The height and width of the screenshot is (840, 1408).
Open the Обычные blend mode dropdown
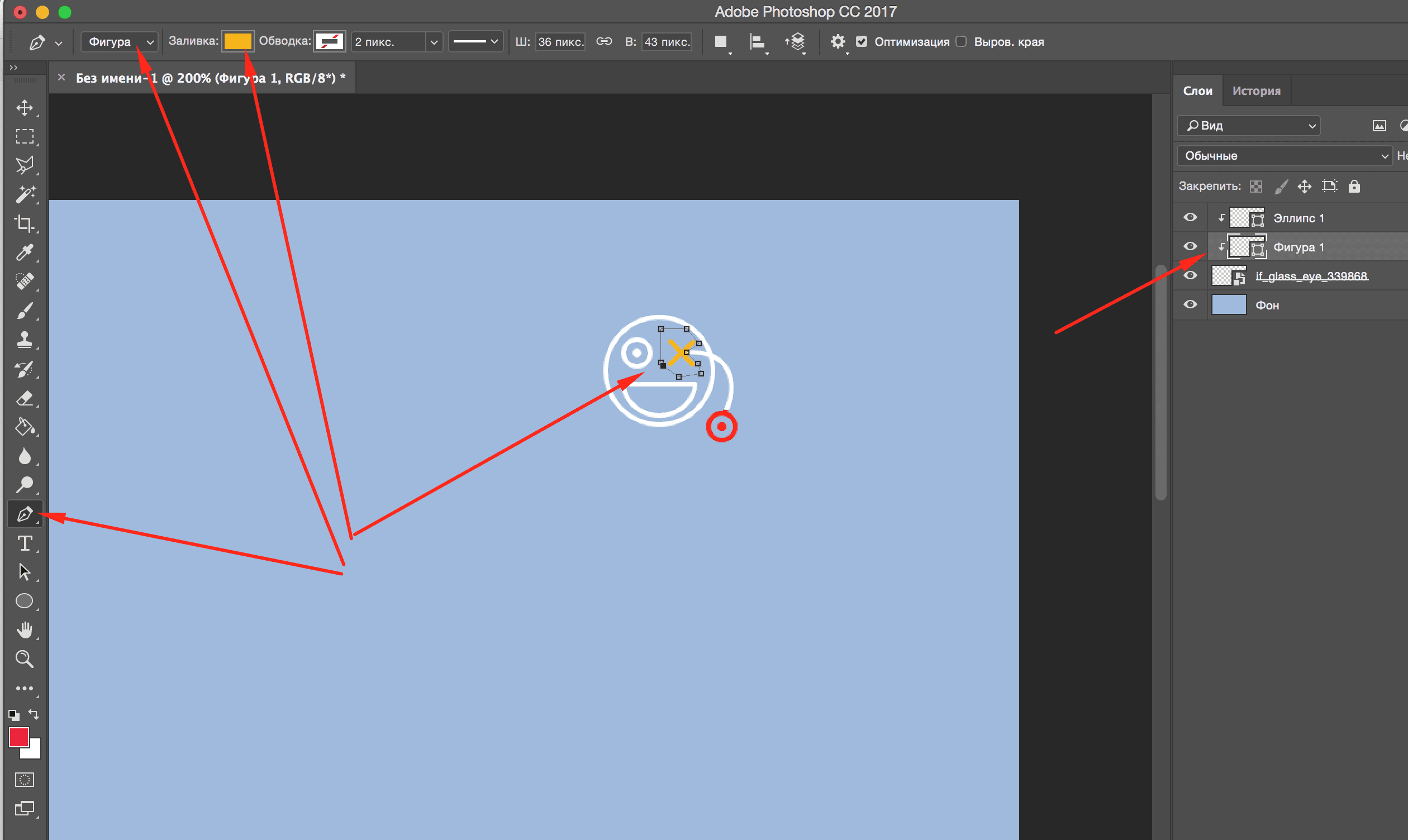click(x=1284, y=156)
